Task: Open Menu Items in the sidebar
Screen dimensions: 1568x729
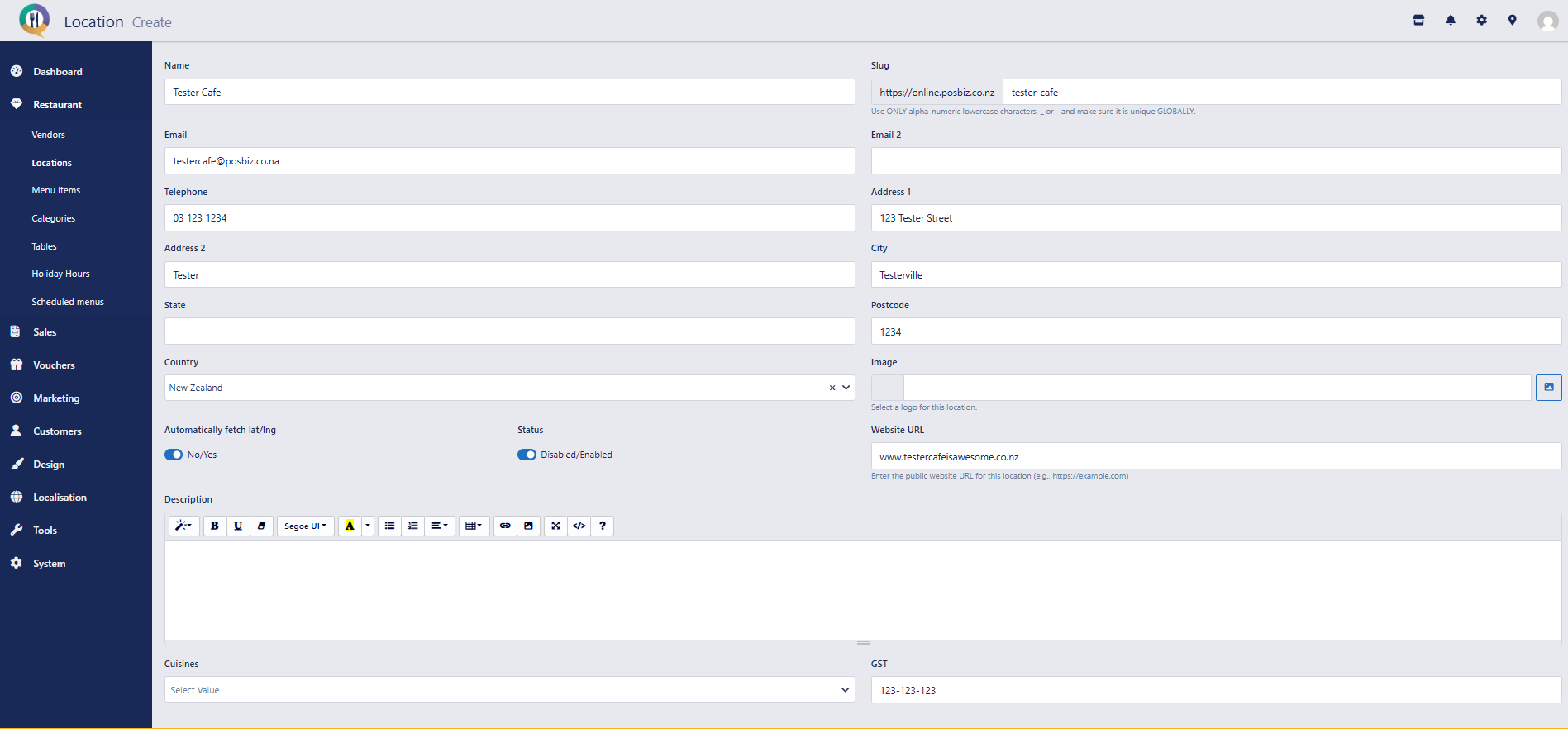Action: coord(56,190)
